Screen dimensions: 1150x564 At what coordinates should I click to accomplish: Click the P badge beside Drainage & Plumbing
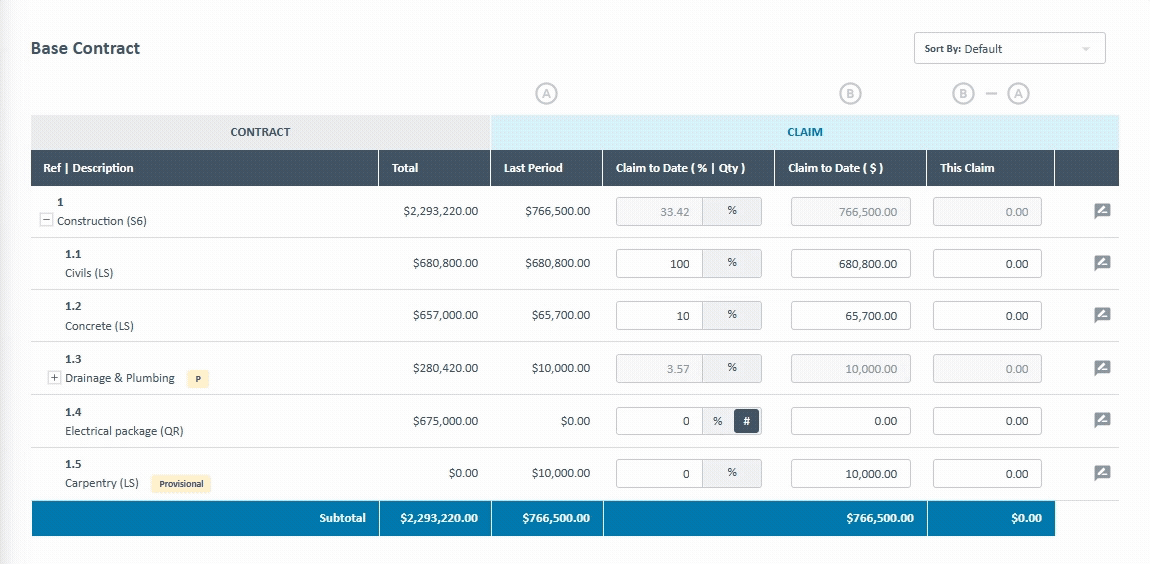(x=197, y=379)
